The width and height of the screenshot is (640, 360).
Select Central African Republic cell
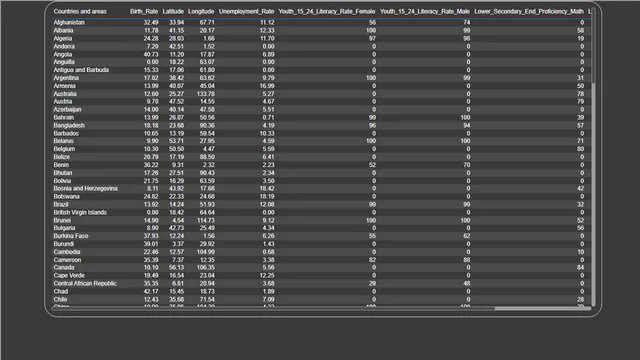point(85,284)
